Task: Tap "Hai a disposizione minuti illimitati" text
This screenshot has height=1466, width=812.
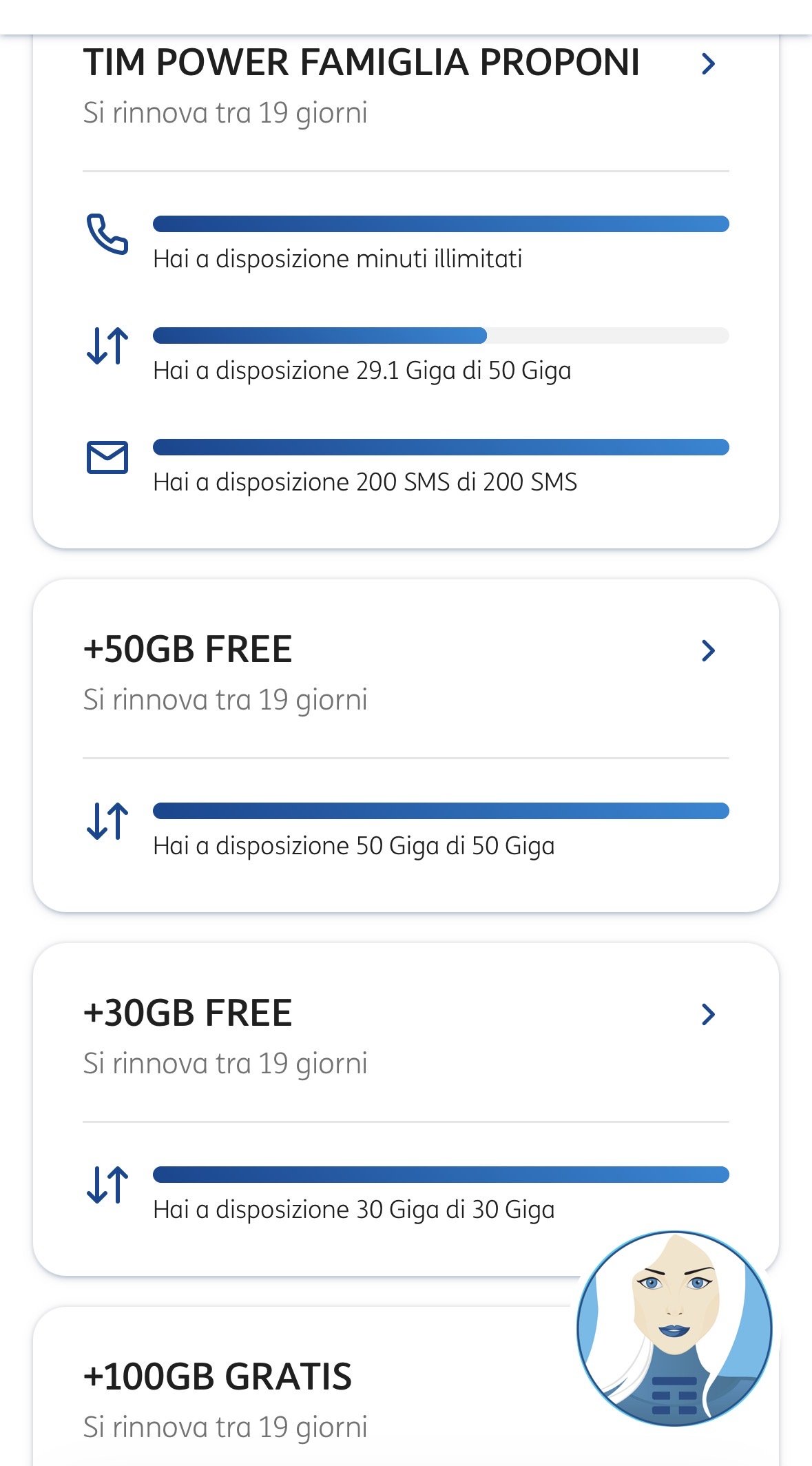Action: coord(337,259)
